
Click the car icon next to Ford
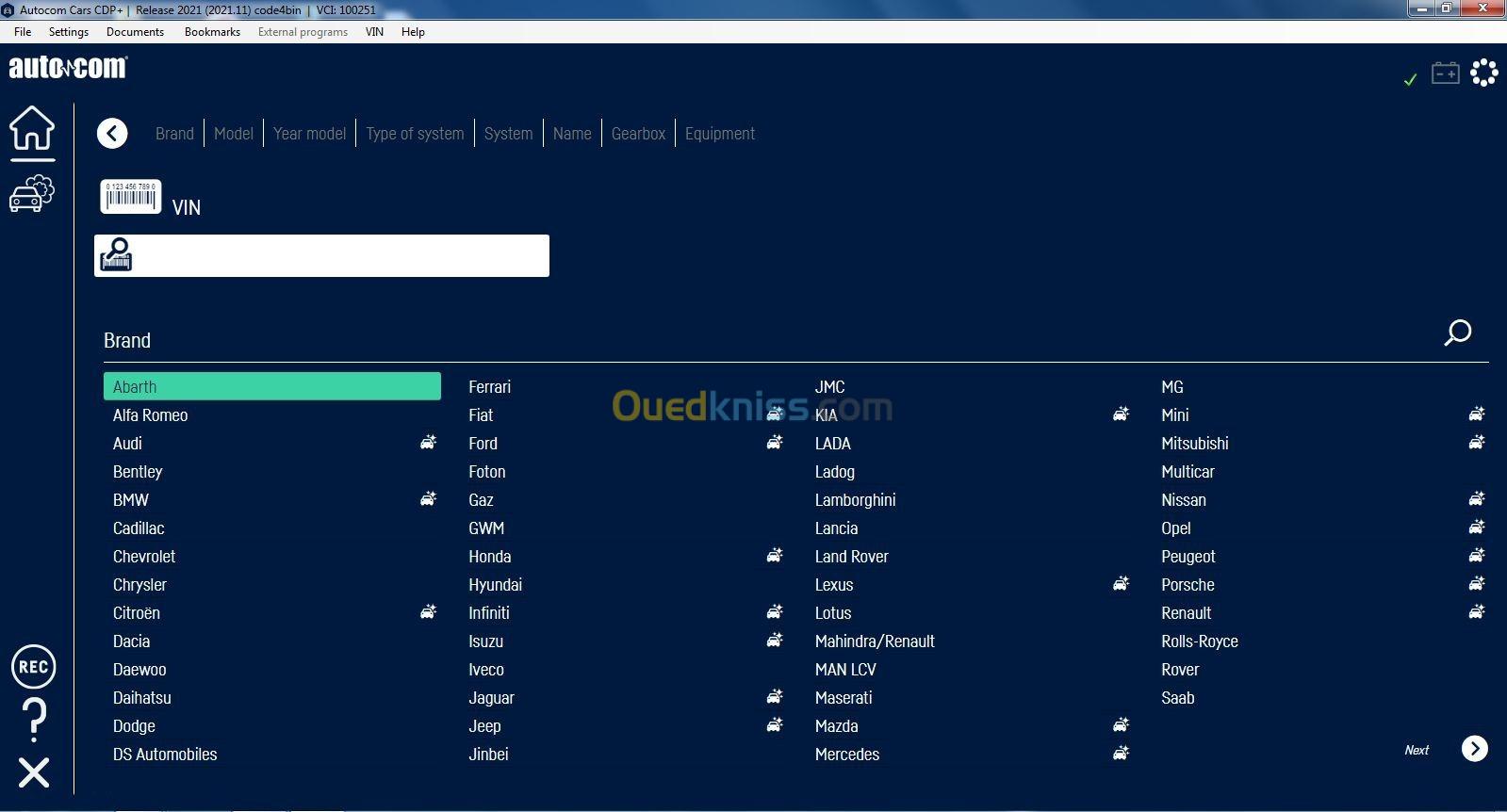[775, 442]
